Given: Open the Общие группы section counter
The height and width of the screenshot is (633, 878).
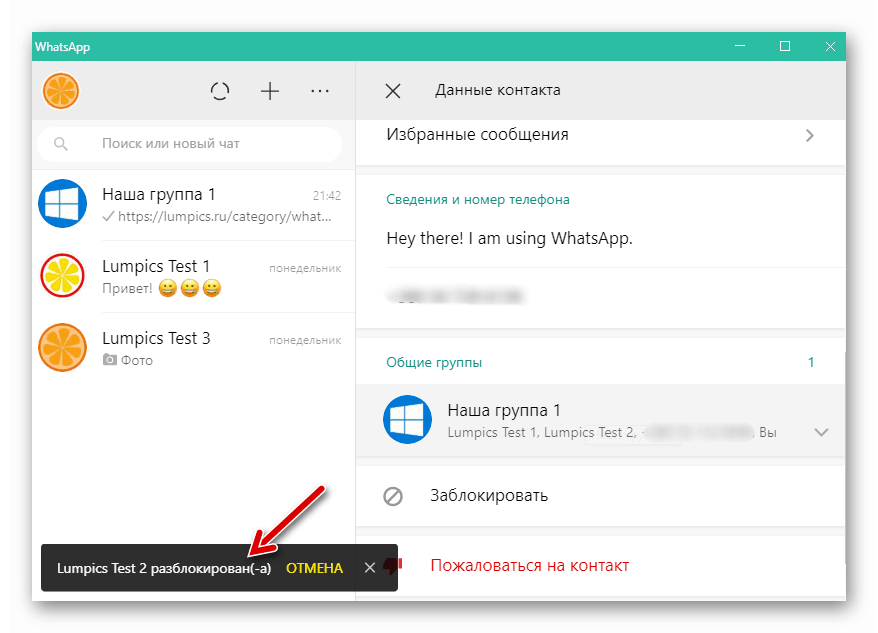Looking at the screenshot, I should point(811,363).
